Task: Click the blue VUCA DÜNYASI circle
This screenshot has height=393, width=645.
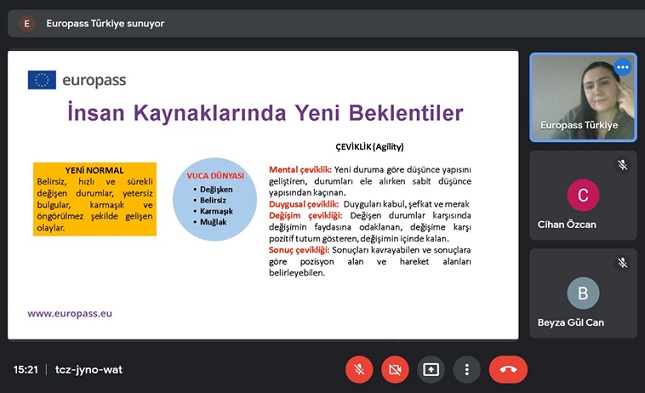Action: coord(215,200)
